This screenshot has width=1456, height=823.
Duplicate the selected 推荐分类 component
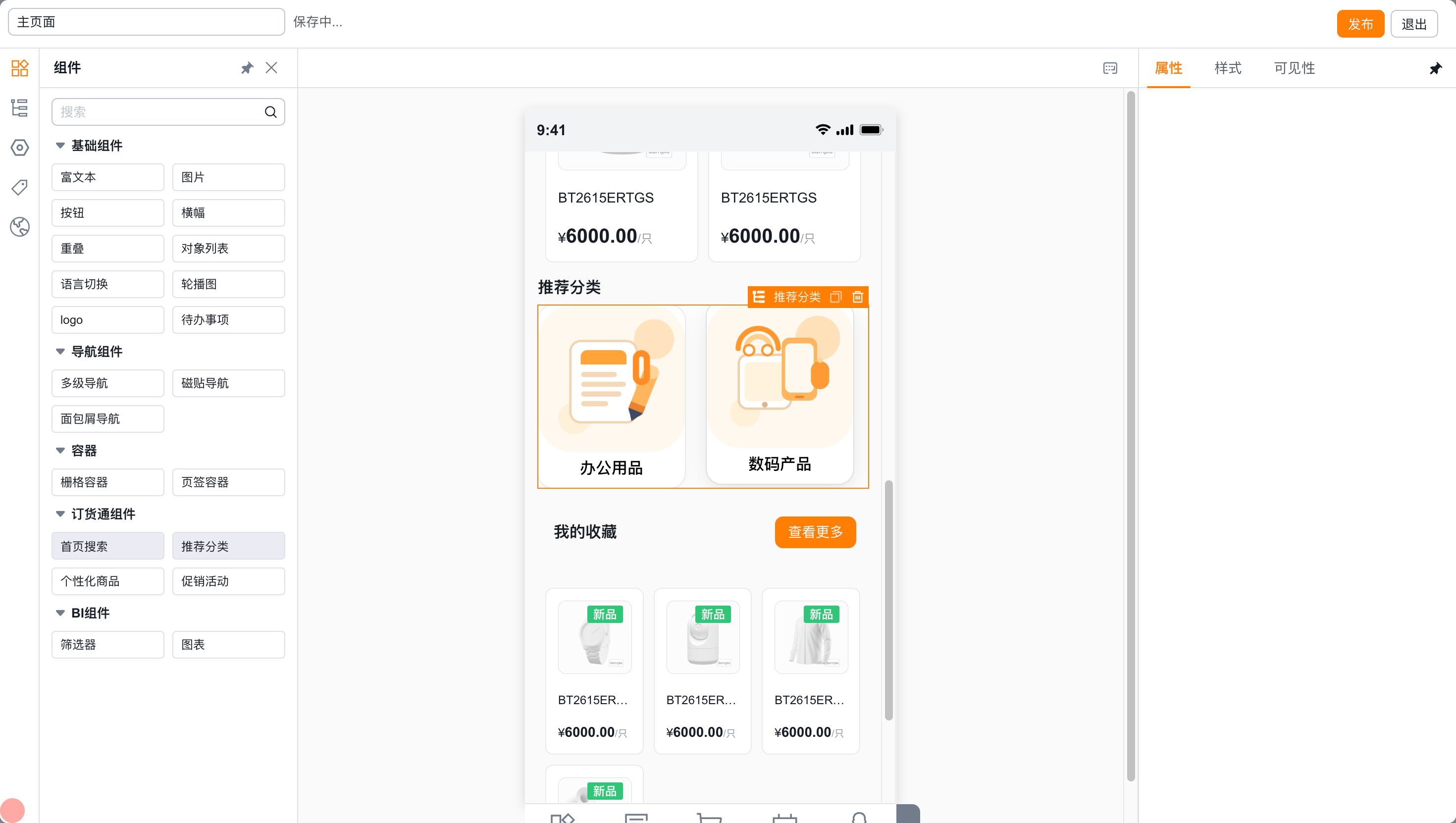tap(835, 297)
